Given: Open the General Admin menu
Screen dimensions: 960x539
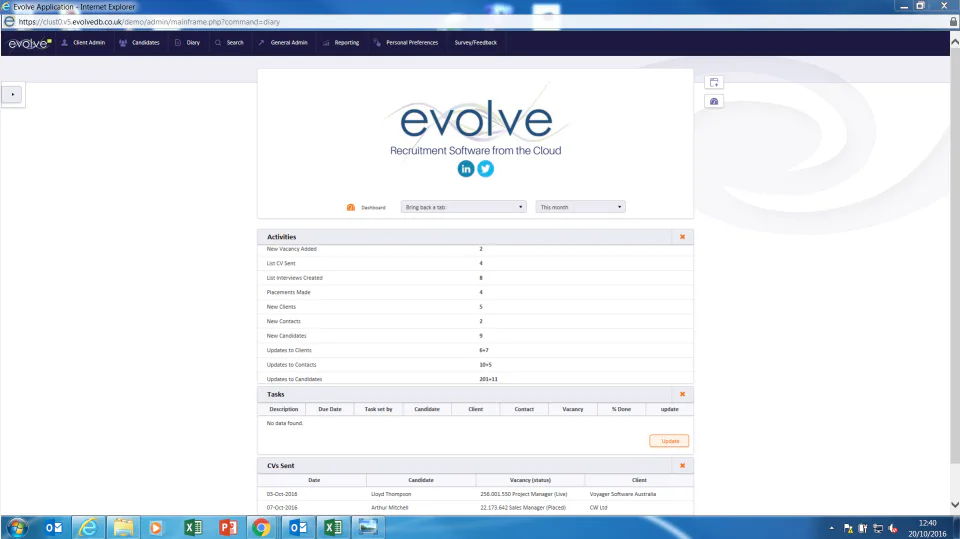Looking at the screenshot, I should click(x=282, y=43).
